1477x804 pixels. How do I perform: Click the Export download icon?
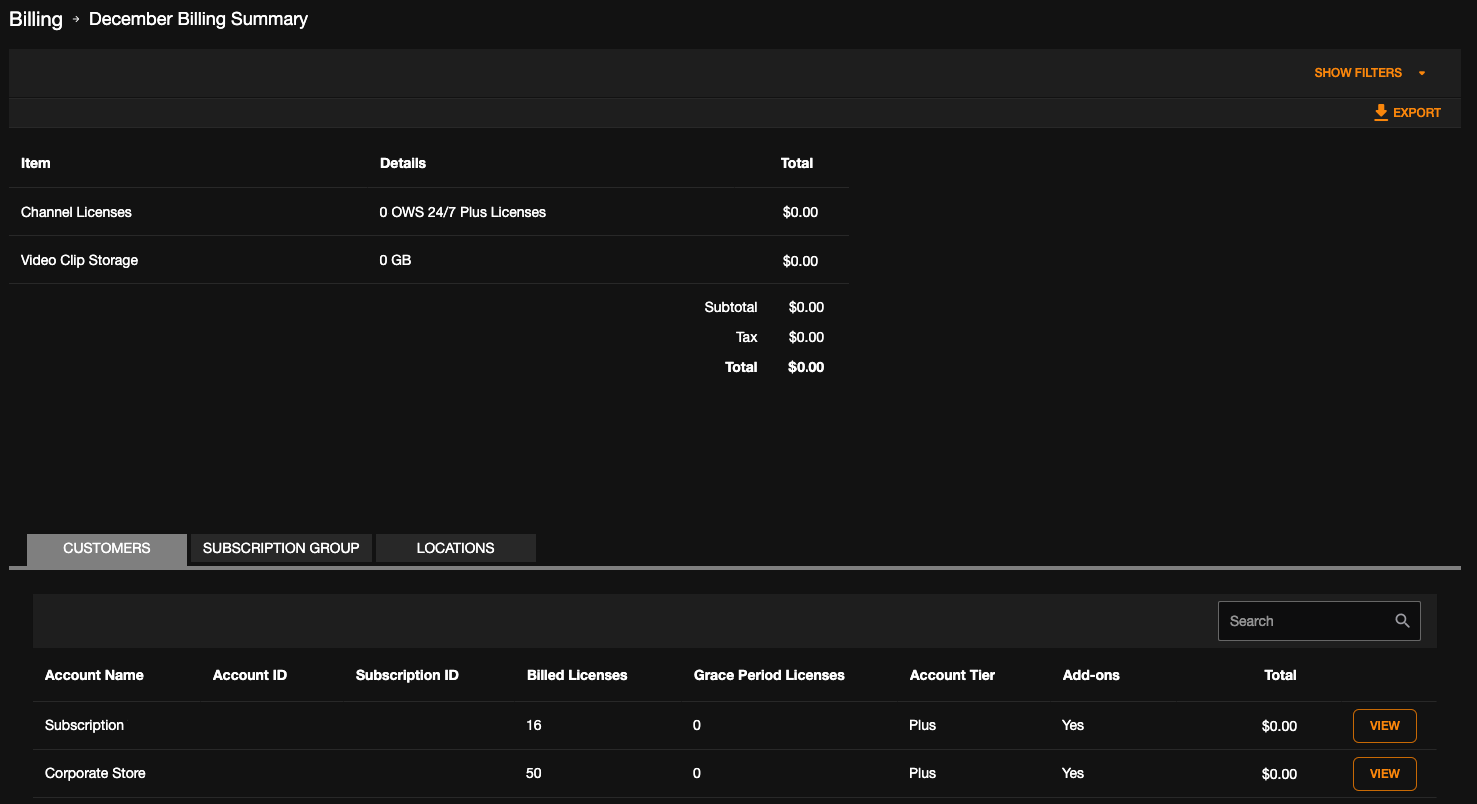click(1381, 113)
